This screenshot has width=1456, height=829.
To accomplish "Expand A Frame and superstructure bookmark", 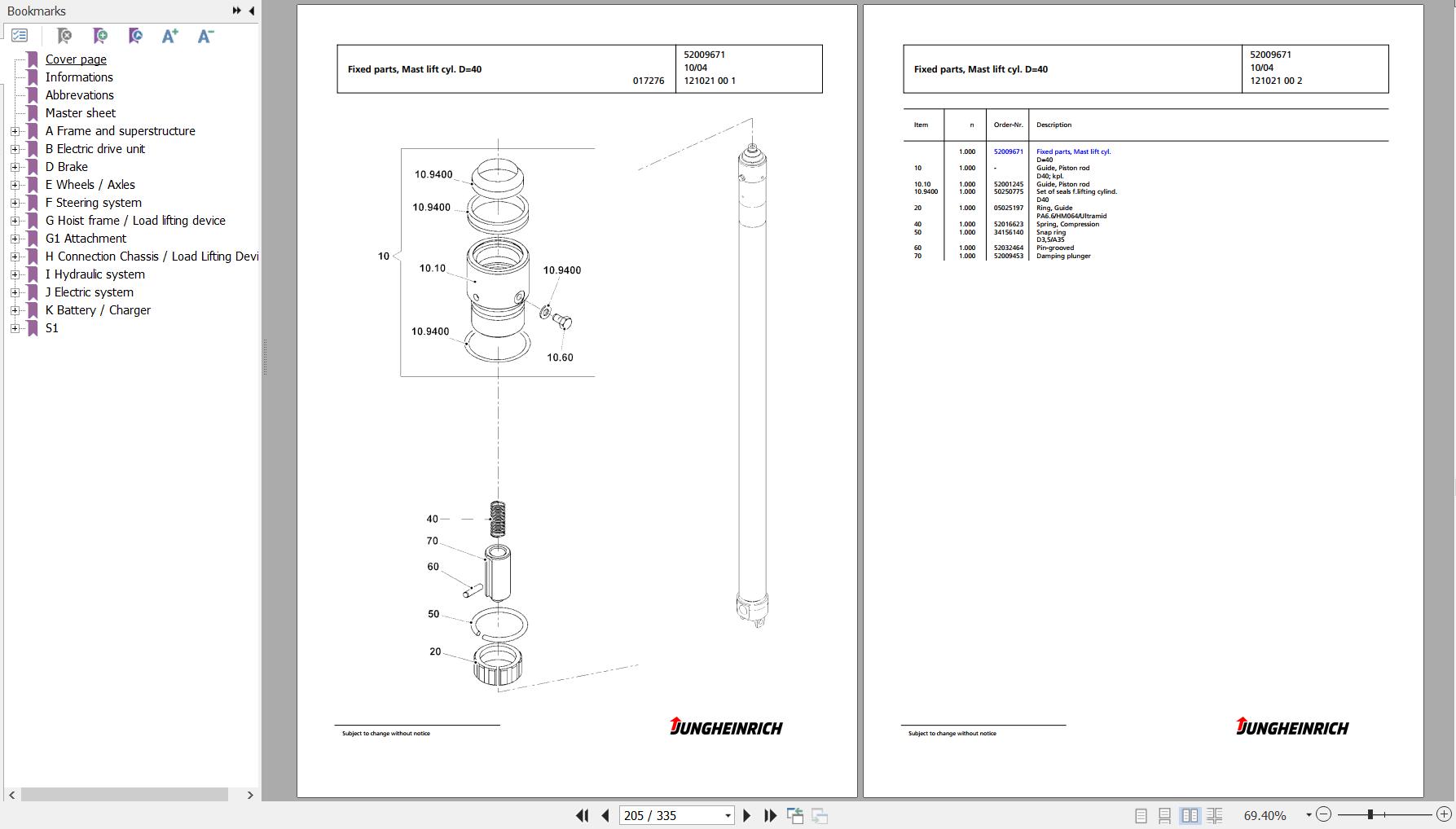I will click(x=15, y=131).
